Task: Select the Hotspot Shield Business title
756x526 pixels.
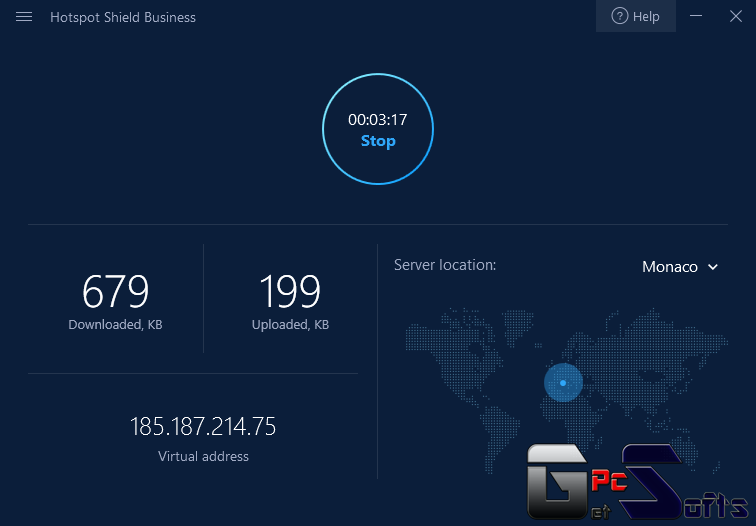Action: [123, 17]
